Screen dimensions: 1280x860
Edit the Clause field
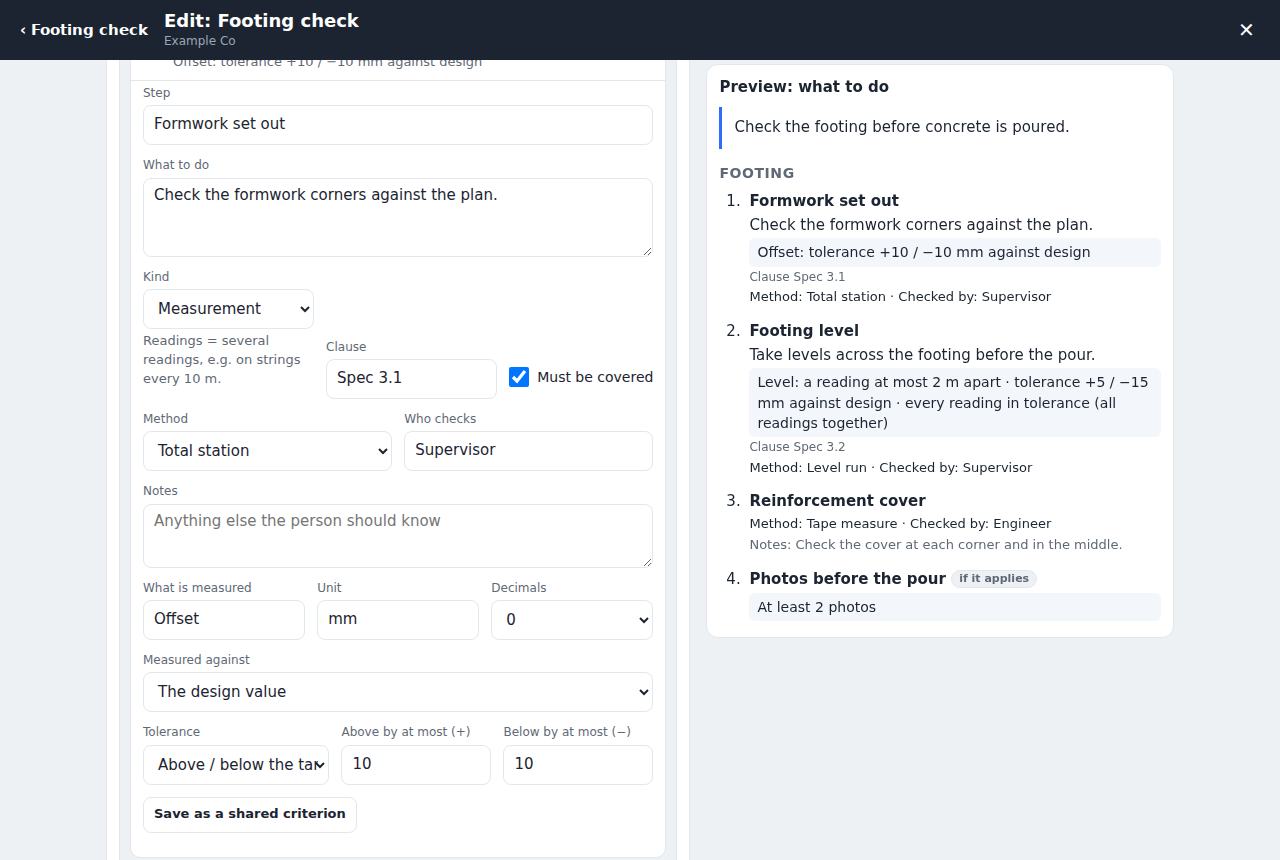coord(411,378)
